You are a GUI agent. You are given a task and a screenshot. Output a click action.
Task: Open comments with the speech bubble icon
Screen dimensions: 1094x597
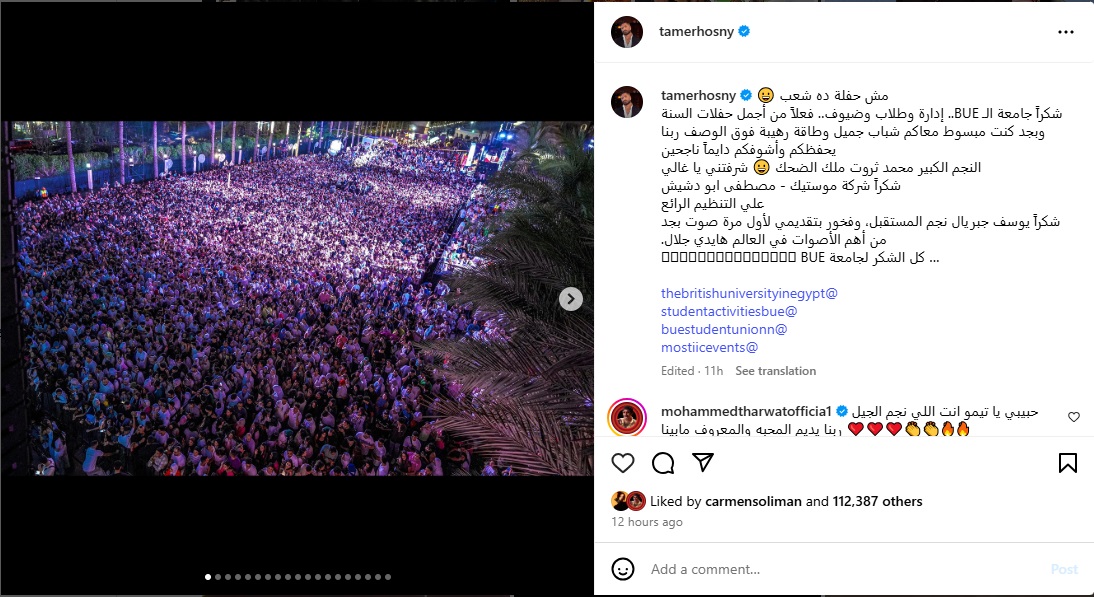(663, 463)
